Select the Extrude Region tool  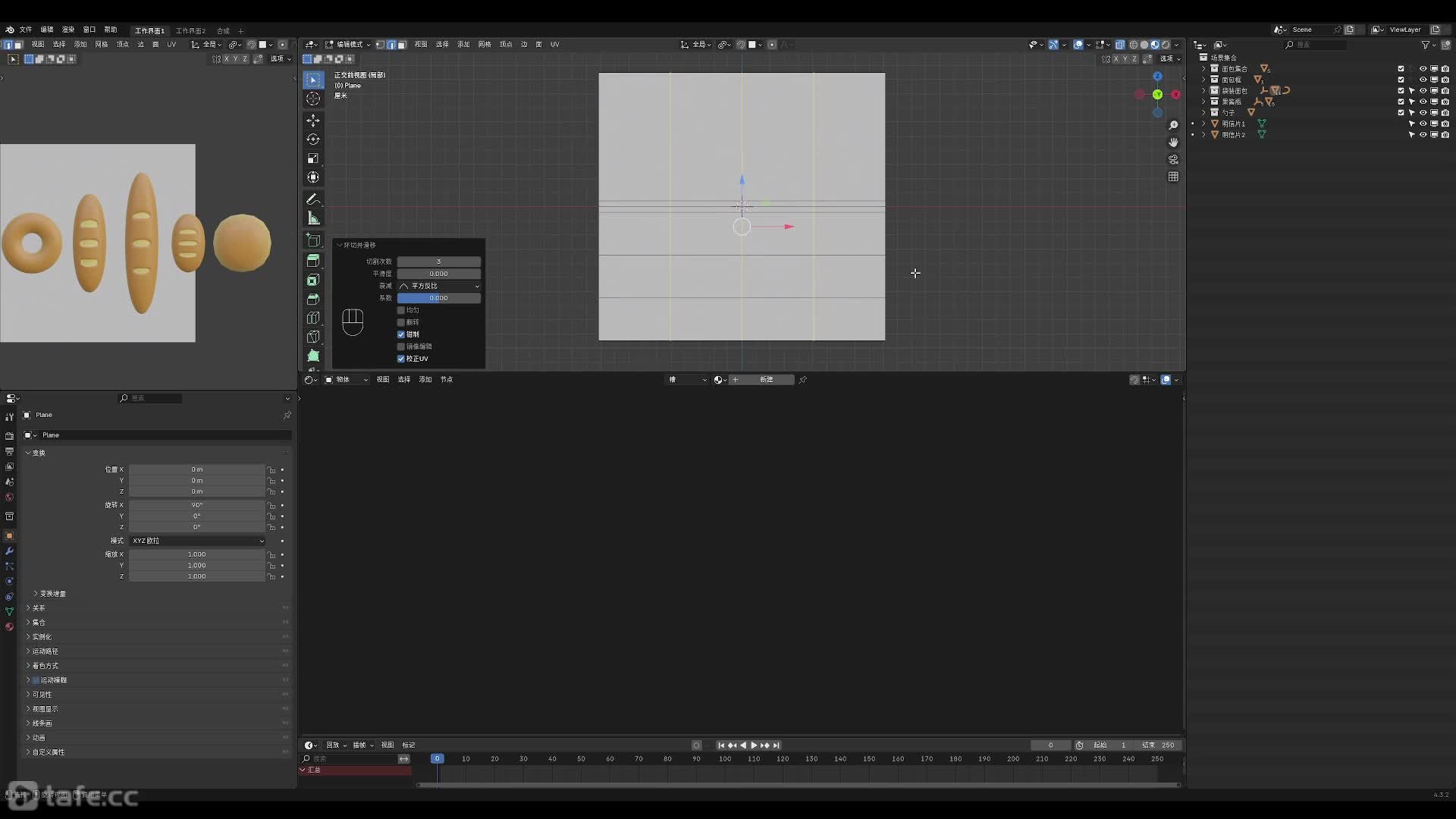[x=312, y=260]
